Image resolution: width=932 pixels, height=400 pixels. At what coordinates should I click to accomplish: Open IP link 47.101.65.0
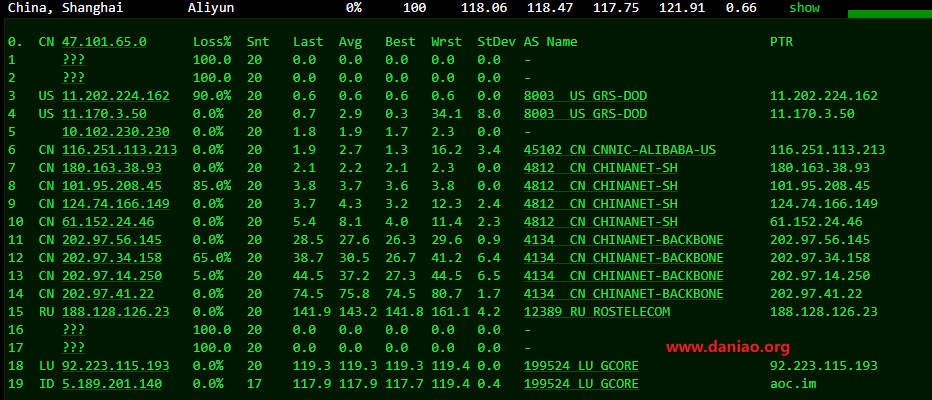pyautogui.click(x=104, y=42)
